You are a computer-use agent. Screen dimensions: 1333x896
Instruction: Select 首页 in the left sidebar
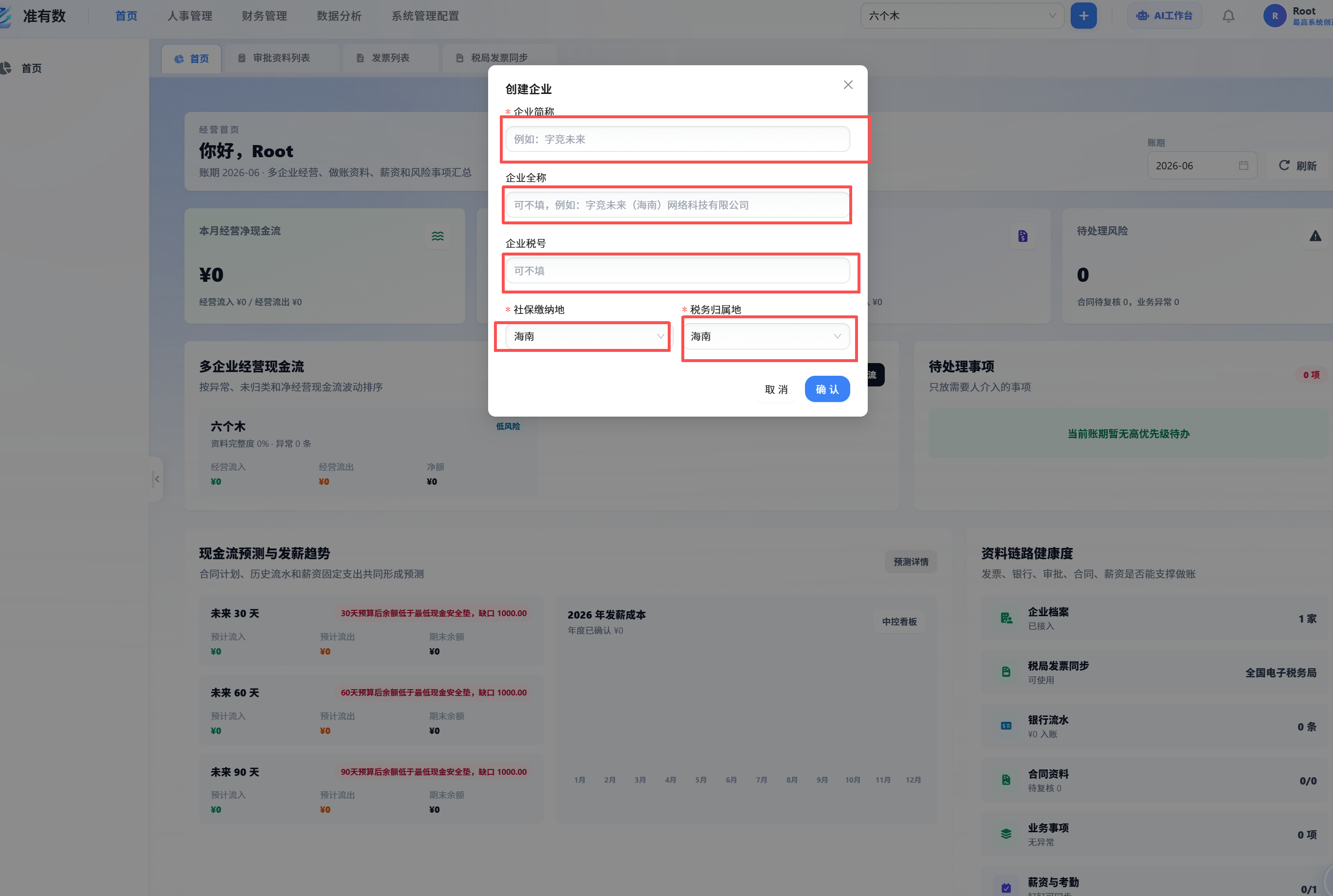32,68
